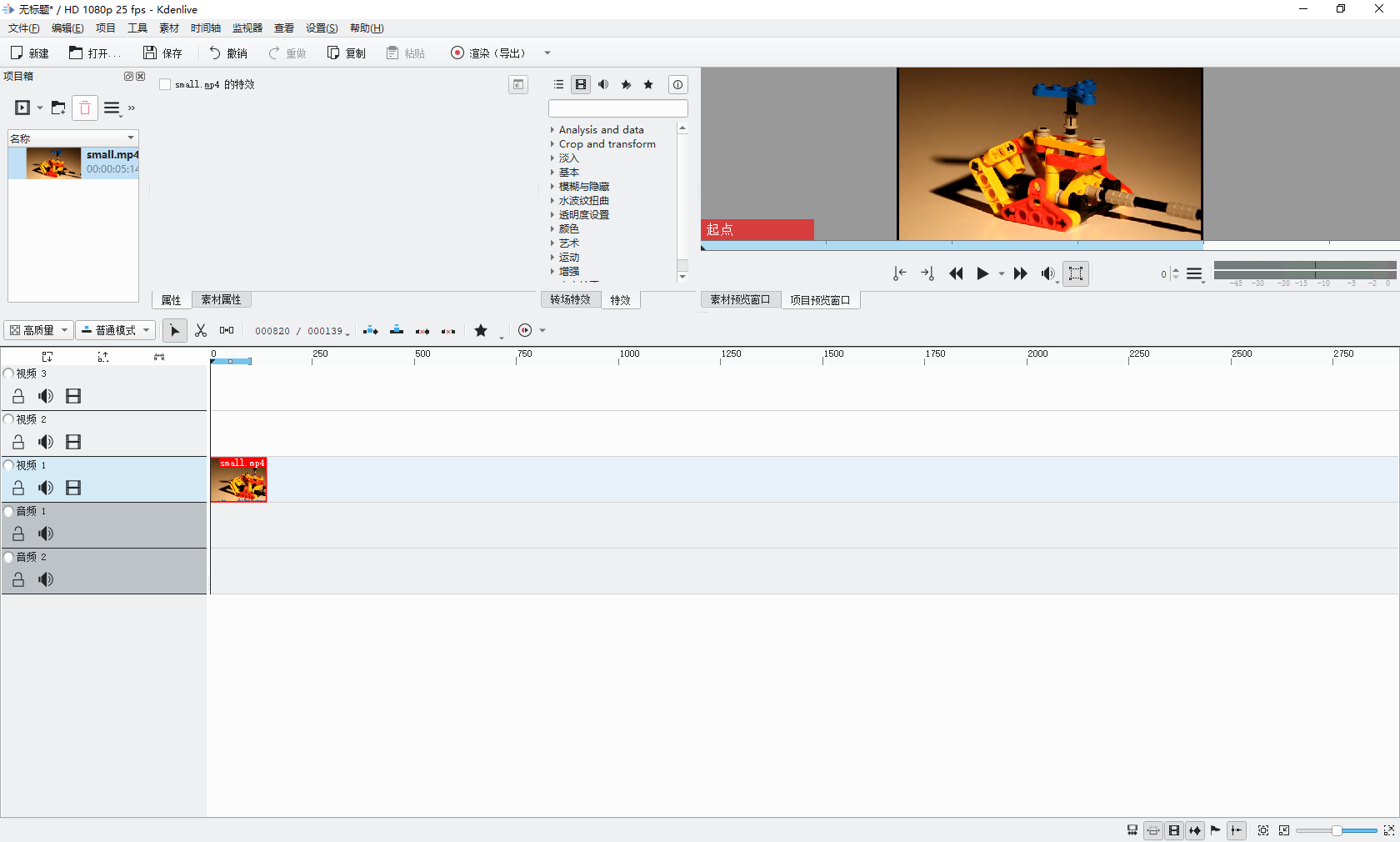Select the spacer tool
Screen dimensions: 1400x842
coord(227,331)
